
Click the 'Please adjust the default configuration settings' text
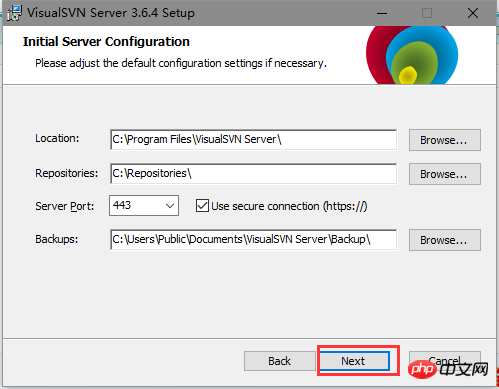(x=181, y=63)
